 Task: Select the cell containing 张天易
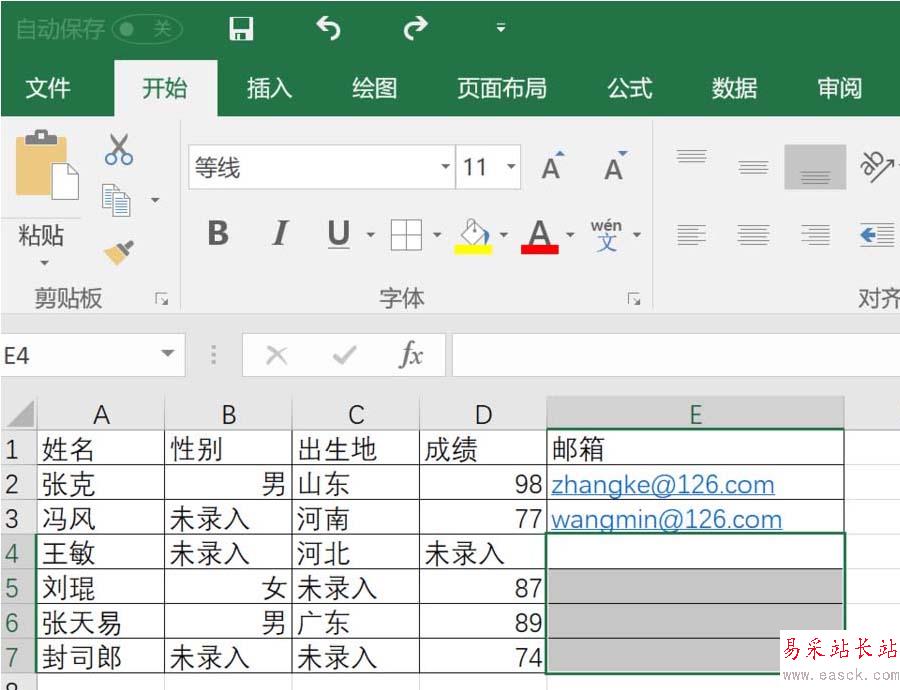101,622
